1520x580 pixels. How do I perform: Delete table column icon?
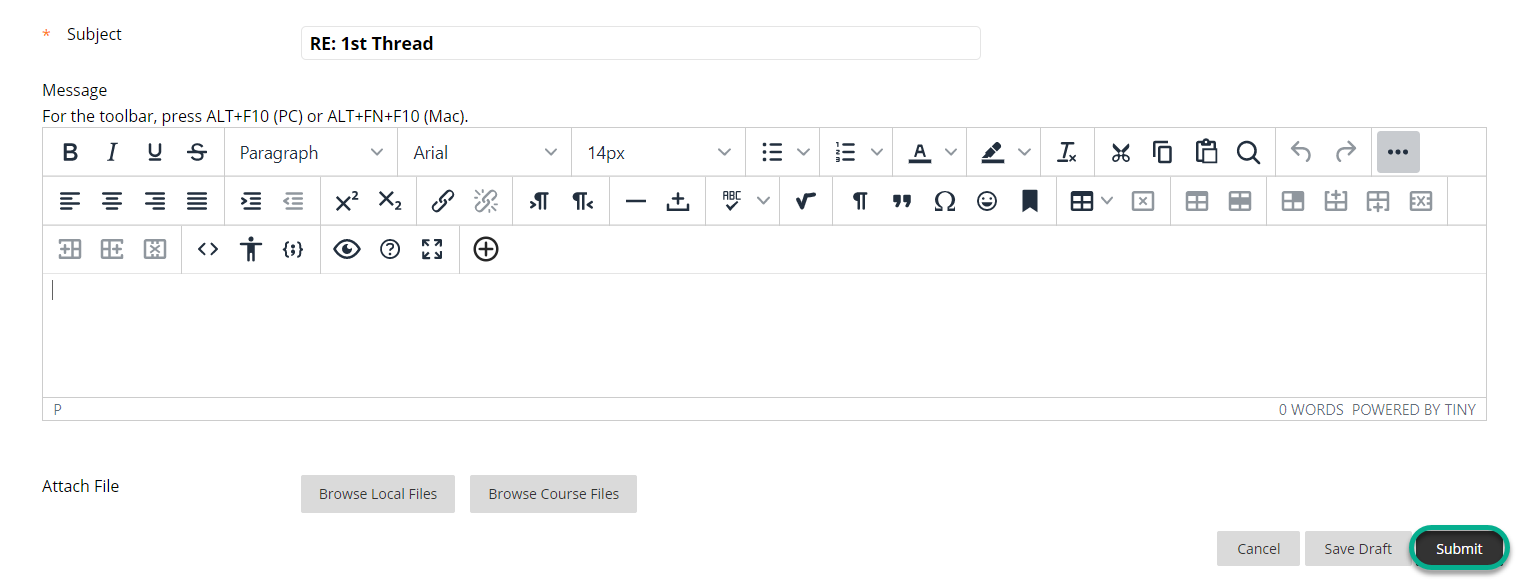tap(154, 249)
